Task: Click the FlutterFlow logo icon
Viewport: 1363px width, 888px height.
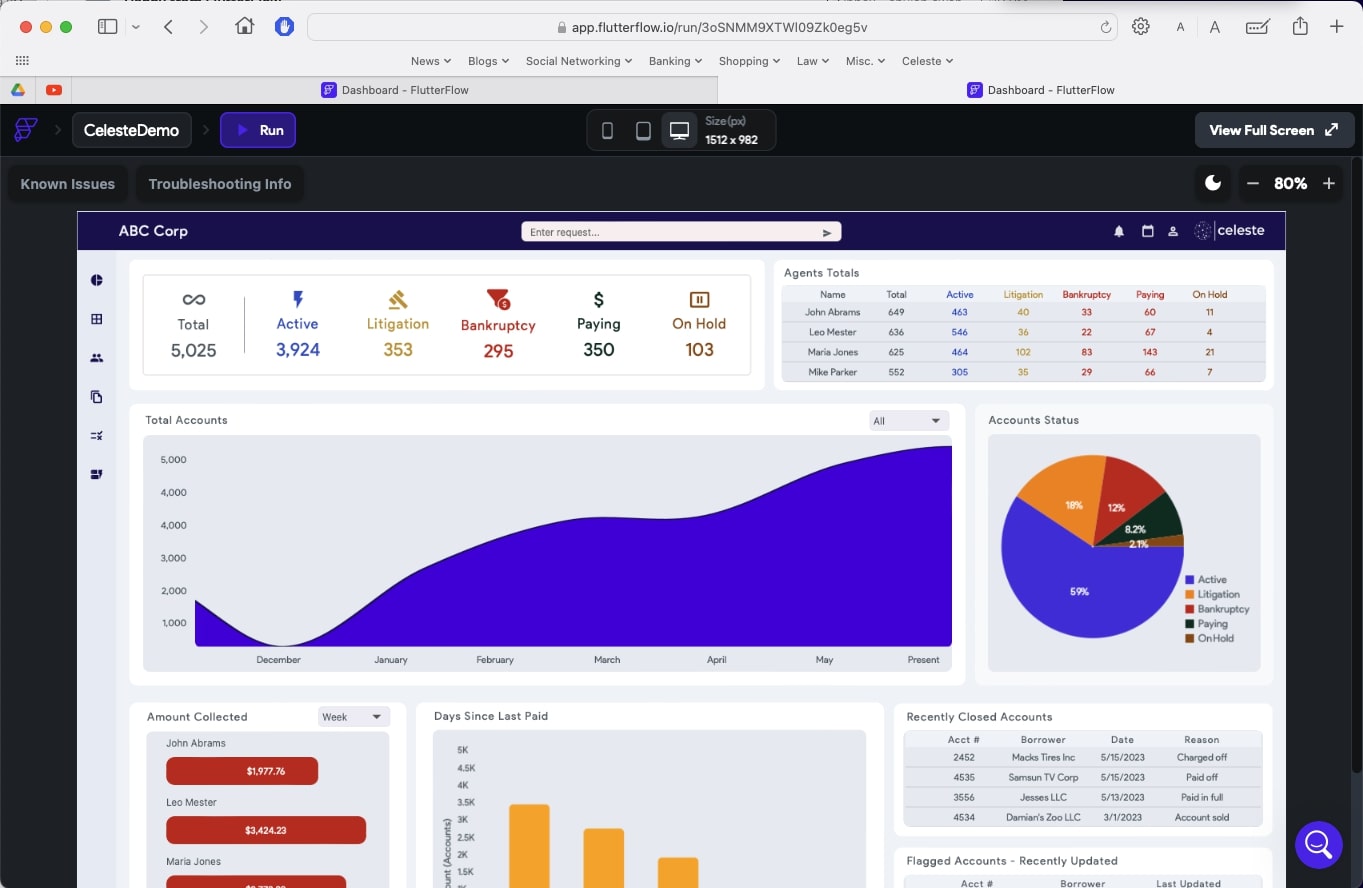Action: click(26, 130)
